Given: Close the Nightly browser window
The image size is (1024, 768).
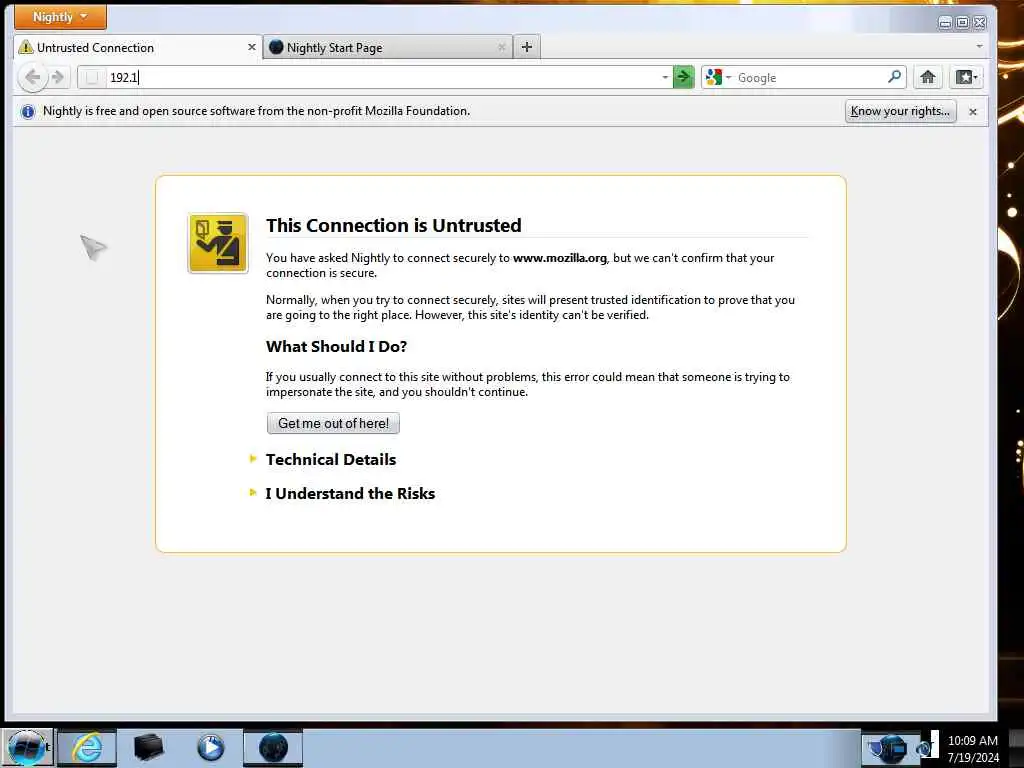Looking at the screenshot, I should point(980,23).
